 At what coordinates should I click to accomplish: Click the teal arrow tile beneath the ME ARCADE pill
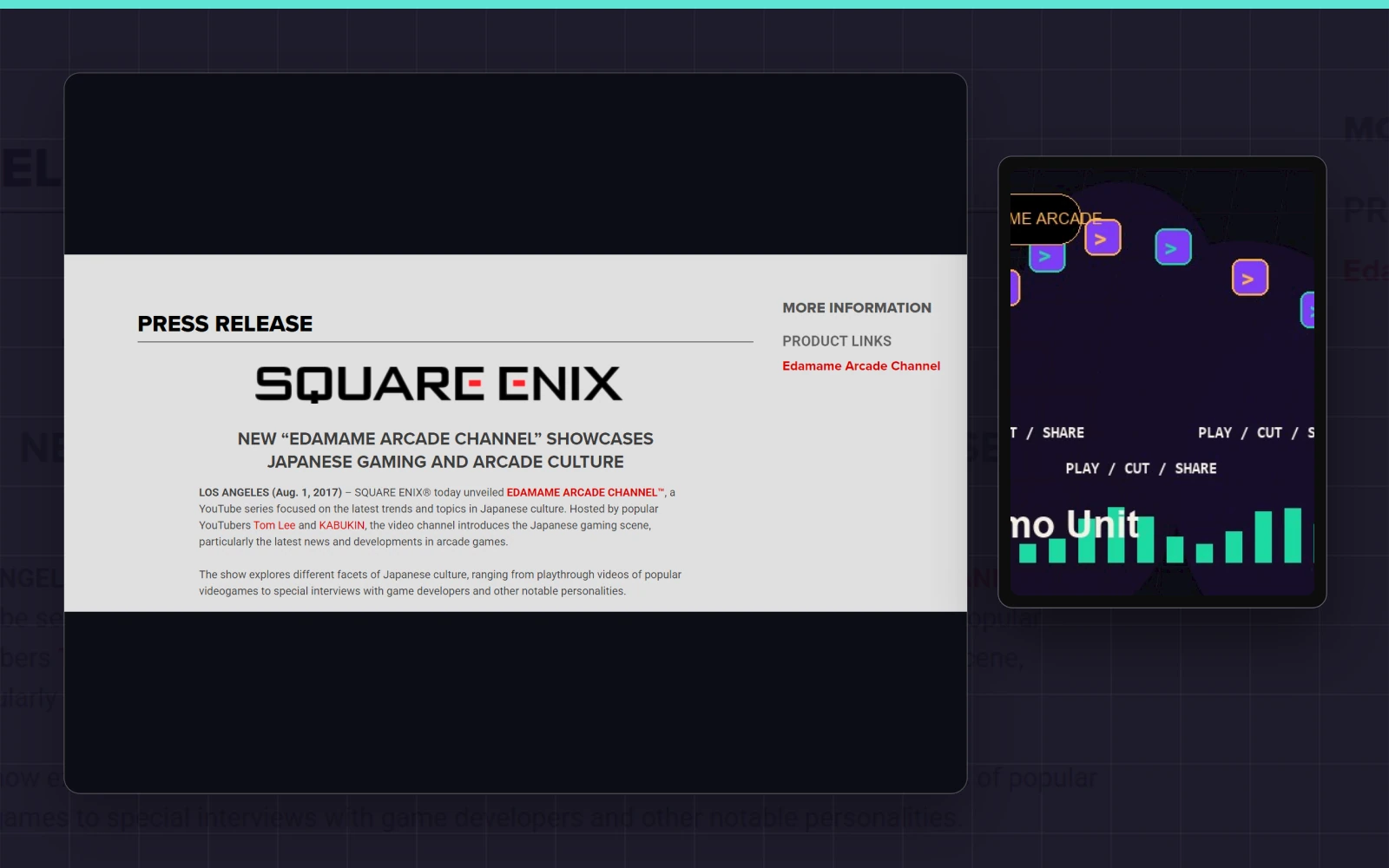tap(1047, 256)
